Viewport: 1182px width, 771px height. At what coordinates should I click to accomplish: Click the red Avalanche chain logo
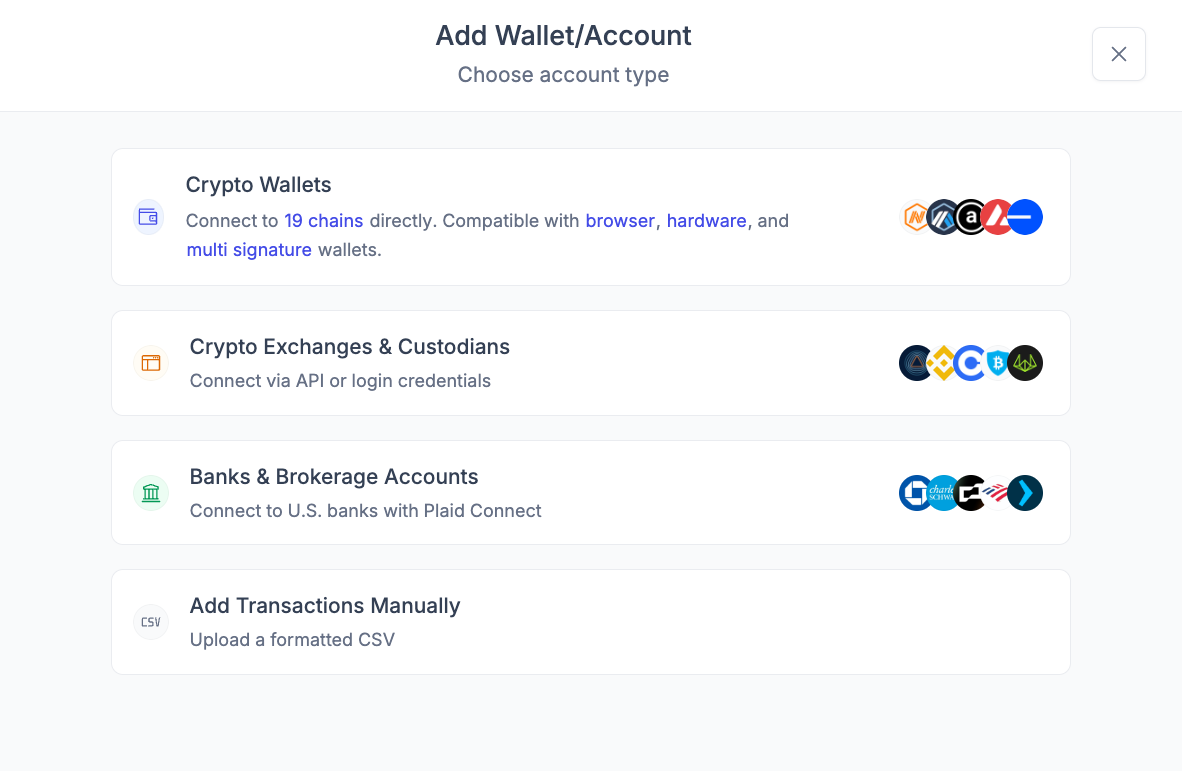coord(997,217)
